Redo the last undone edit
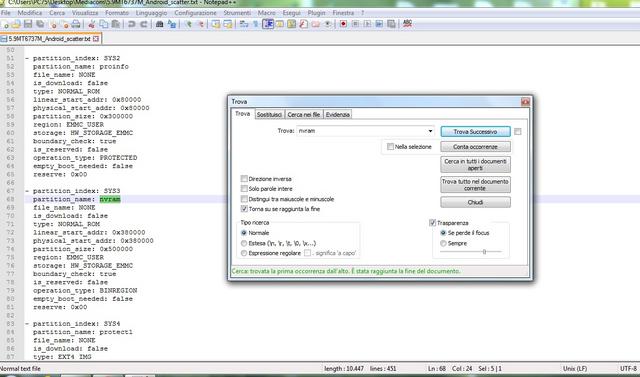This screenshot has width=640, height=377. coord(143,24)
